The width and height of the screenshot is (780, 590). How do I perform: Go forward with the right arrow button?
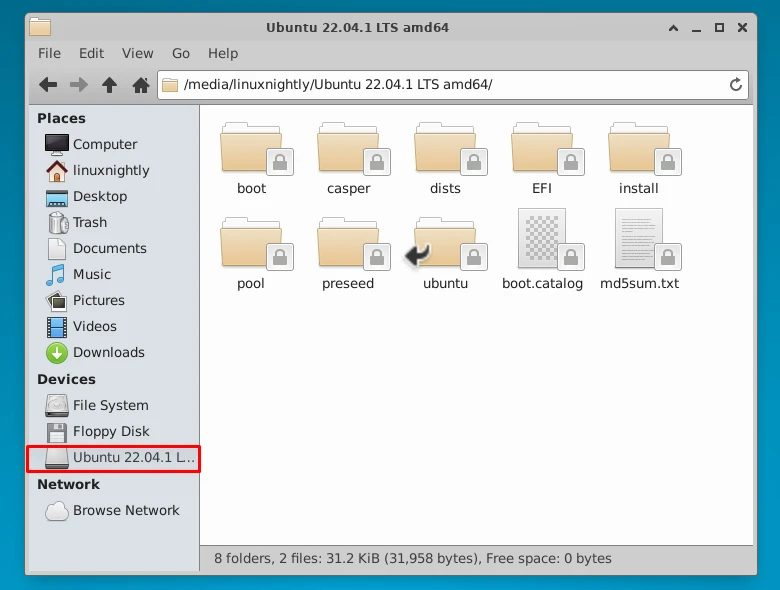[x=79, y=85]
